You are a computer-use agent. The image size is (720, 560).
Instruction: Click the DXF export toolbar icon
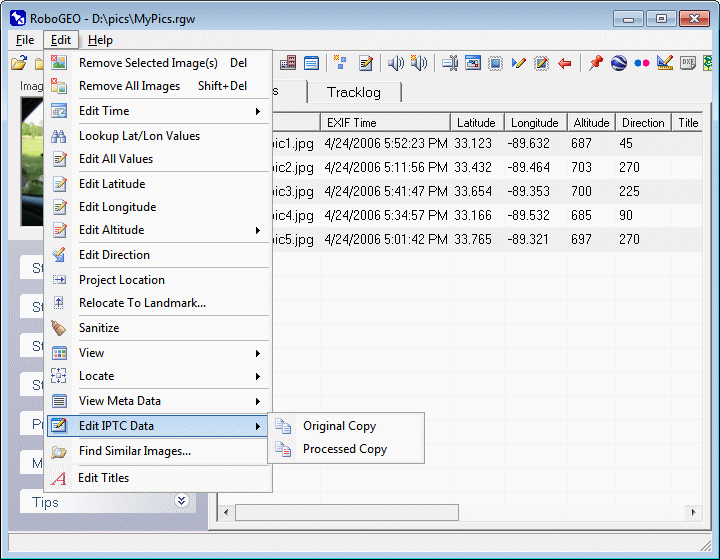[x=688, y=63]
